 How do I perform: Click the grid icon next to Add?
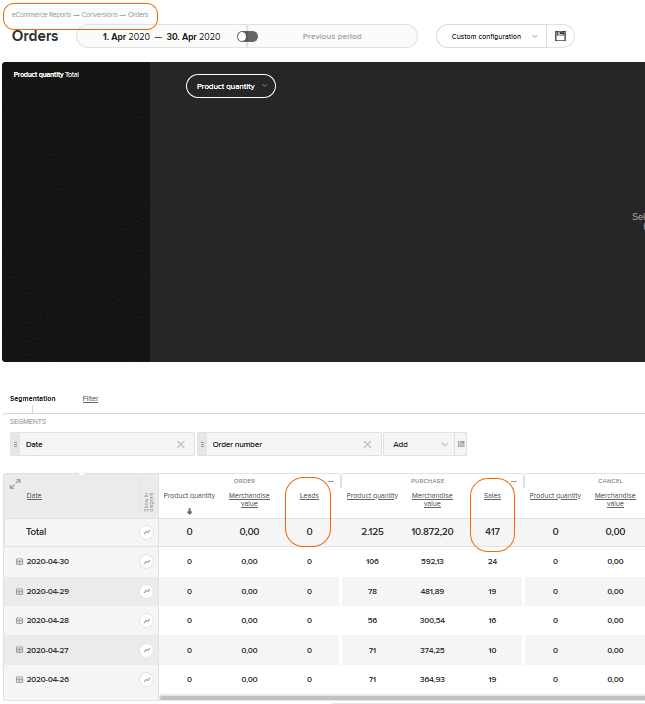point(461,444)
